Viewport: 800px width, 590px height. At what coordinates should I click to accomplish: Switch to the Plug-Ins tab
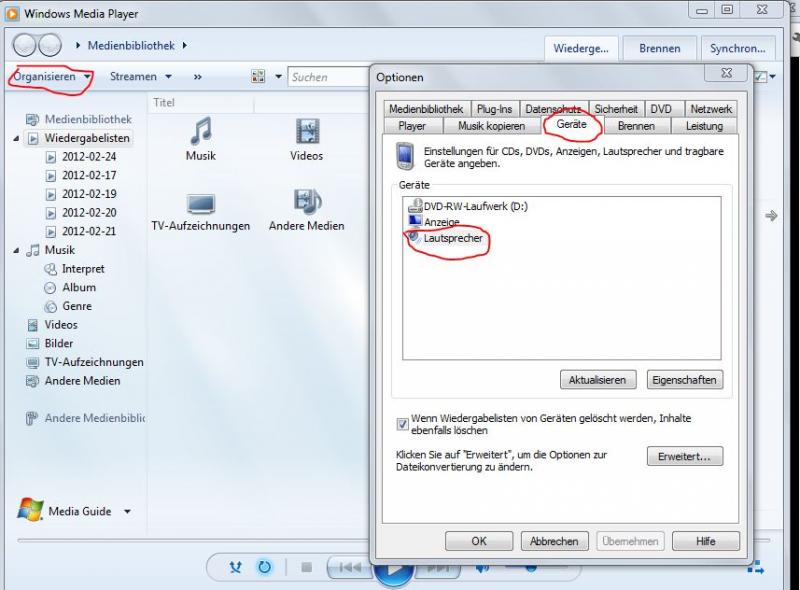click(x=494, y=109)
